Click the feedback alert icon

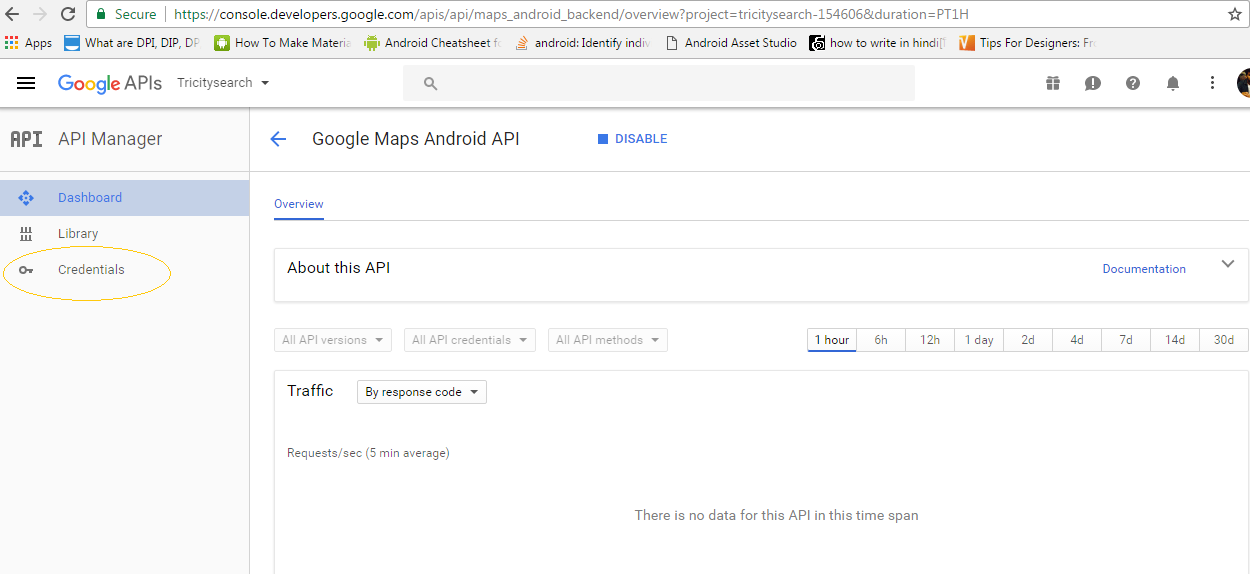(x=1093, y=83)
